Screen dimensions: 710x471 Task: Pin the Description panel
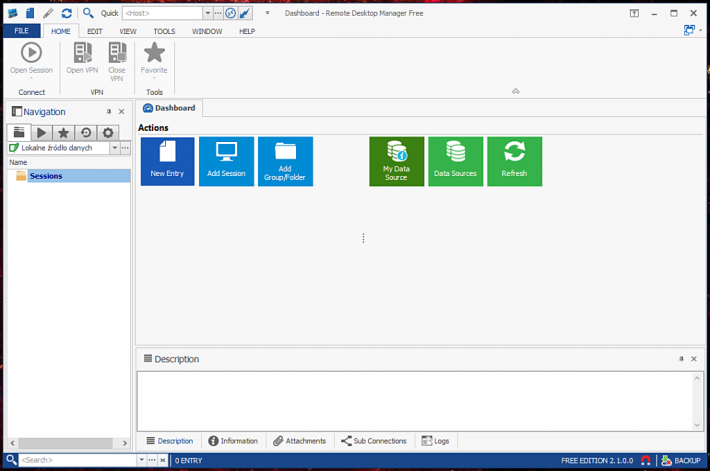tap(681, 359)
